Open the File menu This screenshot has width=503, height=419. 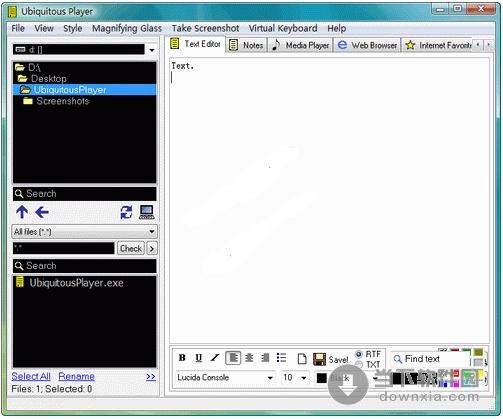click(x=18, y=28)
